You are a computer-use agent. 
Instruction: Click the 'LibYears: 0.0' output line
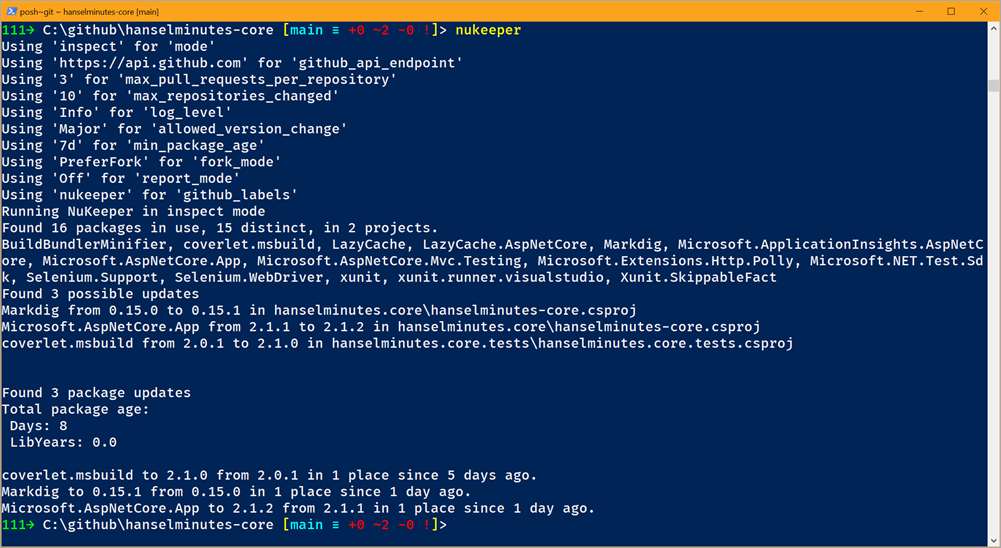[63, 442]
